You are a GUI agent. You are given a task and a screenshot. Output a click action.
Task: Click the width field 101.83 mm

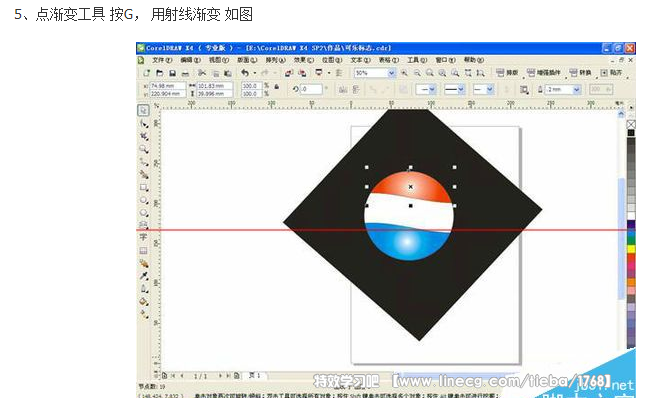click(x=215, y=86)
